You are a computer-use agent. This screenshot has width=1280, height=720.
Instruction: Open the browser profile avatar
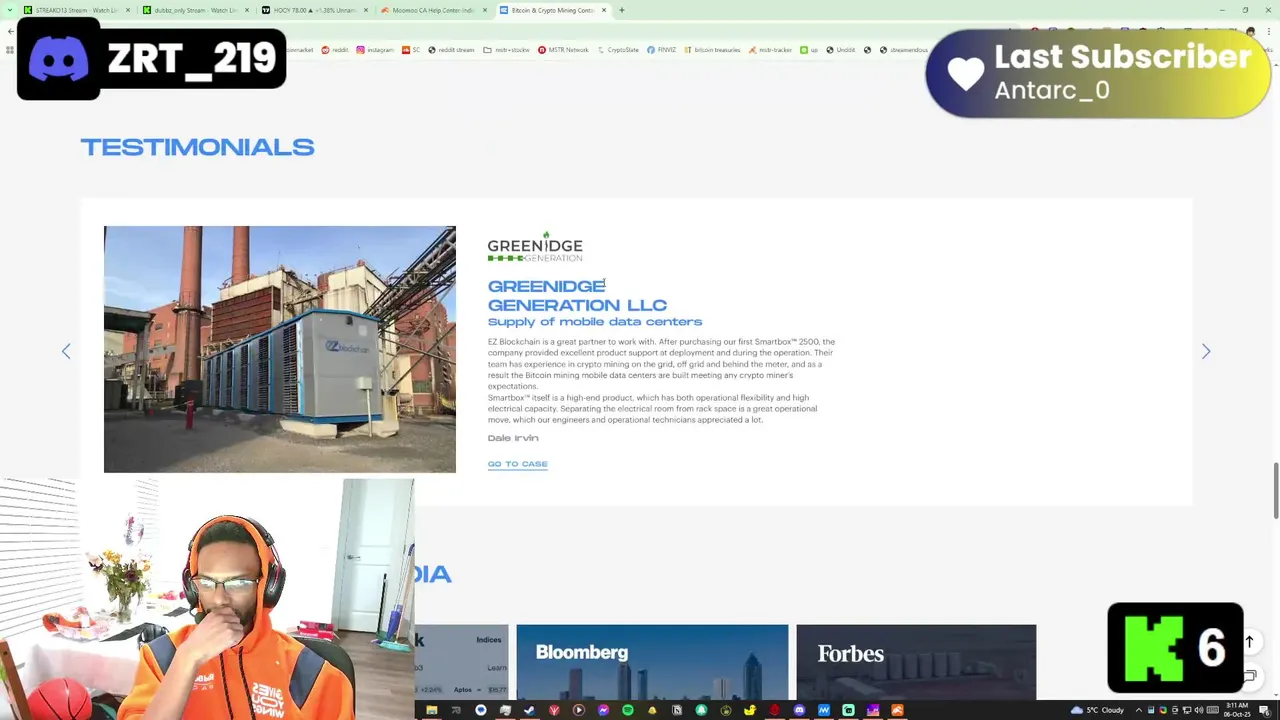[x=1251, y=31]
